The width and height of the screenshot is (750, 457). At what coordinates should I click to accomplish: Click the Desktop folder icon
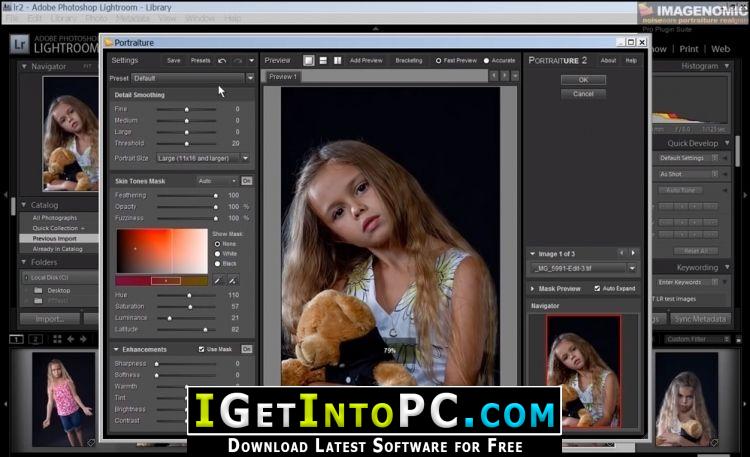[x=38, y=290]
